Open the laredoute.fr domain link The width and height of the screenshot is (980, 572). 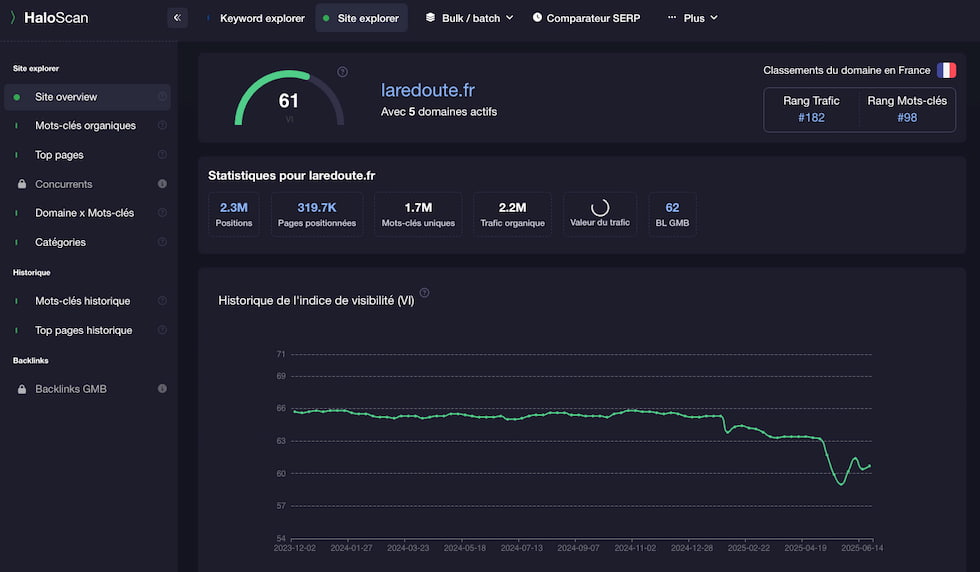pyautogui.click(x=428, y=90)
